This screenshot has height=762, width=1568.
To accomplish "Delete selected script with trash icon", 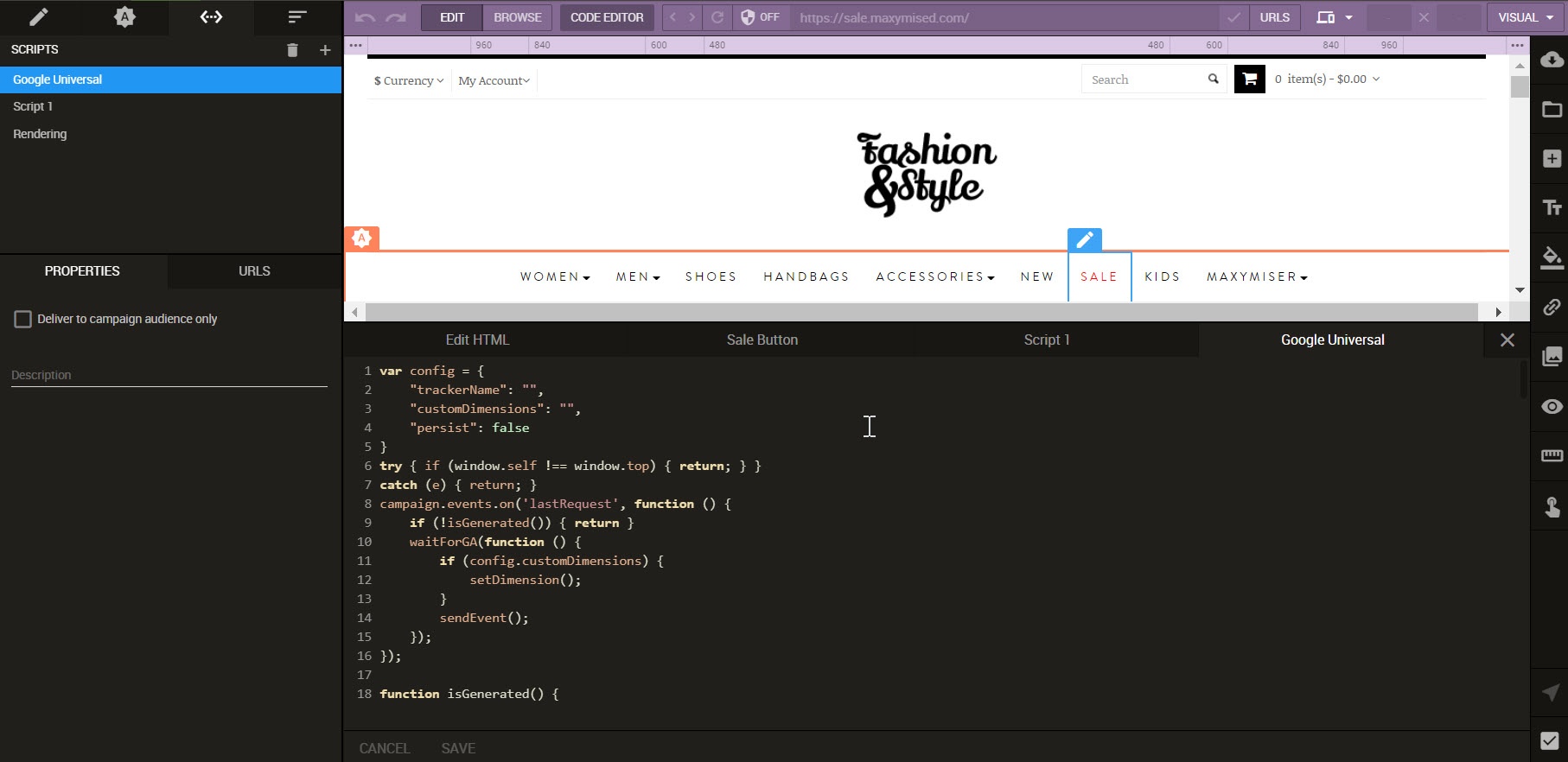I will pyautogui.click(x=292, y=50).
